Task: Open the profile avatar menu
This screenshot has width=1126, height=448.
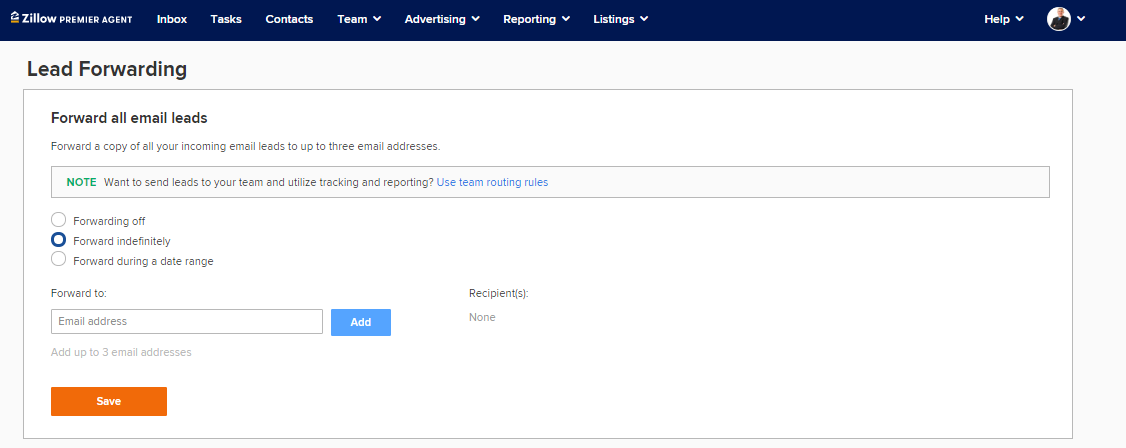Action: (x=1058, y=19)
